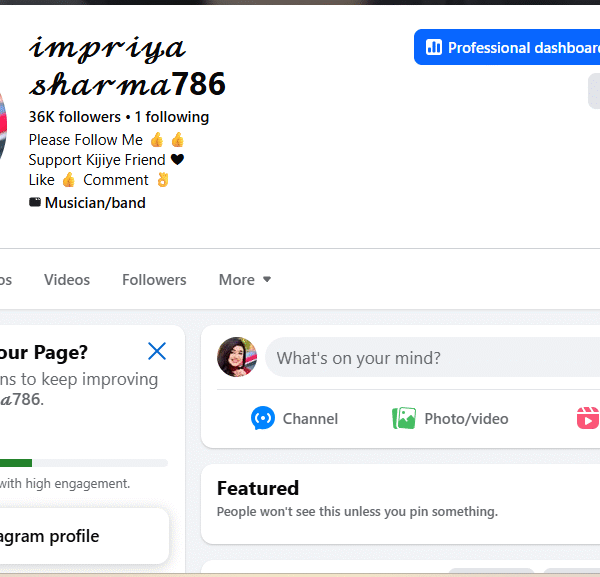This screenshot has width=600, height=577.
Task: Click the page name impriya sharma786
Action: click(x=127, y=66)
